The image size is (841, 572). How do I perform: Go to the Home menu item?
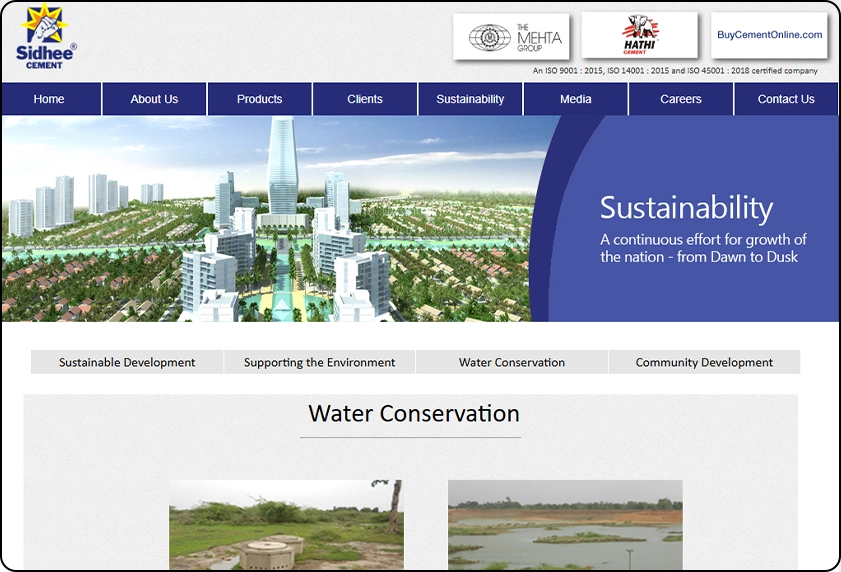click(x=49, y=99)
